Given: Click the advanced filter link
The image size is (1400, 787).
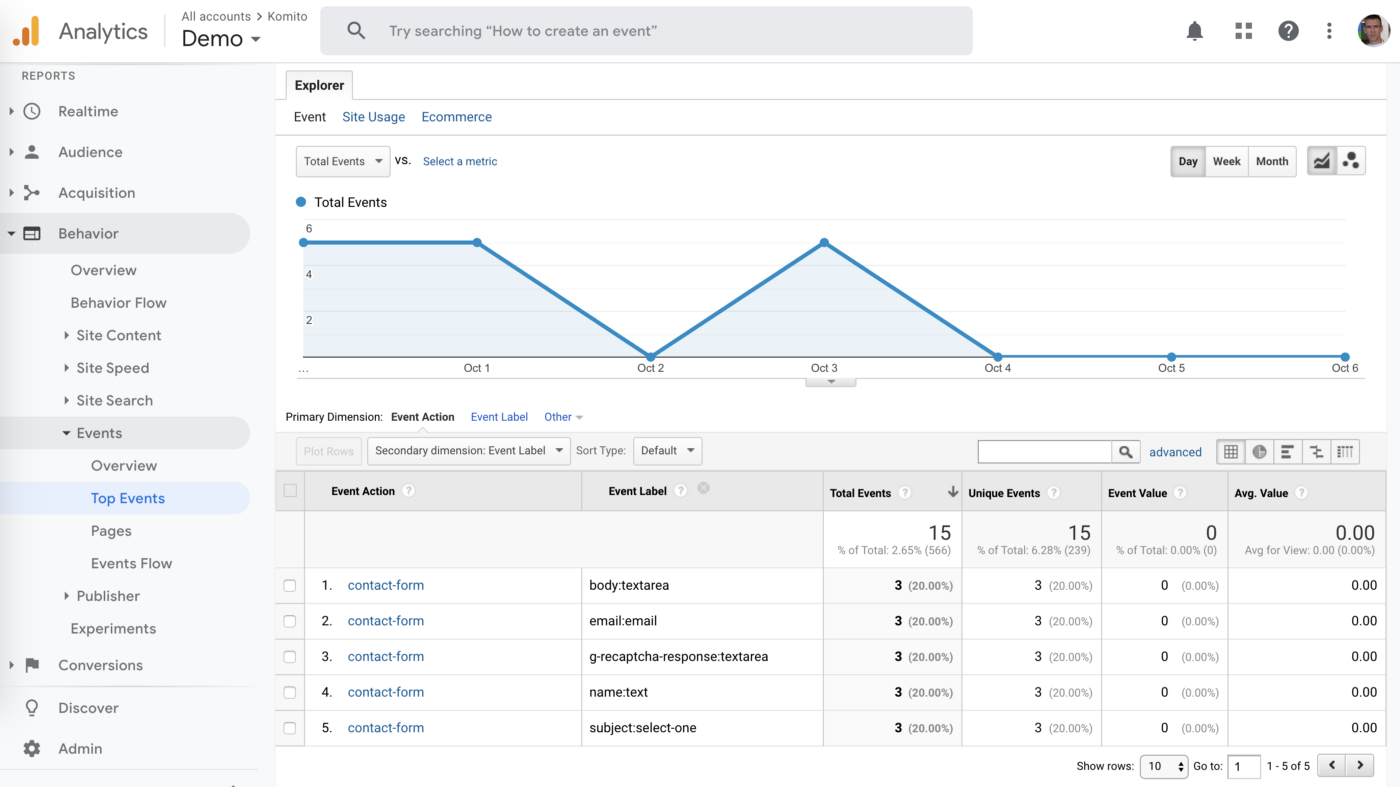Looking at the screenshot, I should (1175, 452).
